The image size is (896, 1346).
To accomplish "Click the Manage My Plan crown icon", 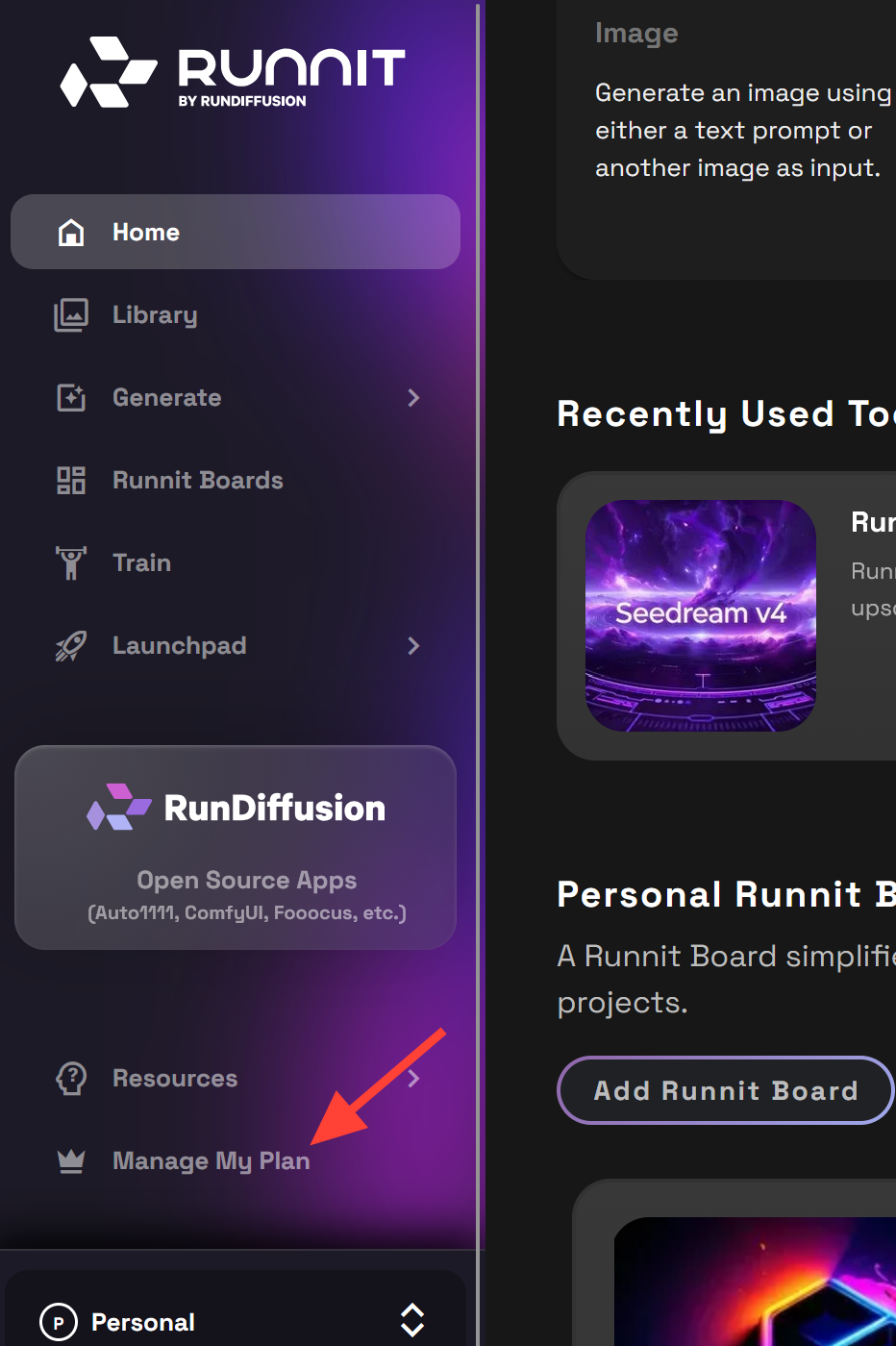I will pyautogui.click(x=71, y=1161).
